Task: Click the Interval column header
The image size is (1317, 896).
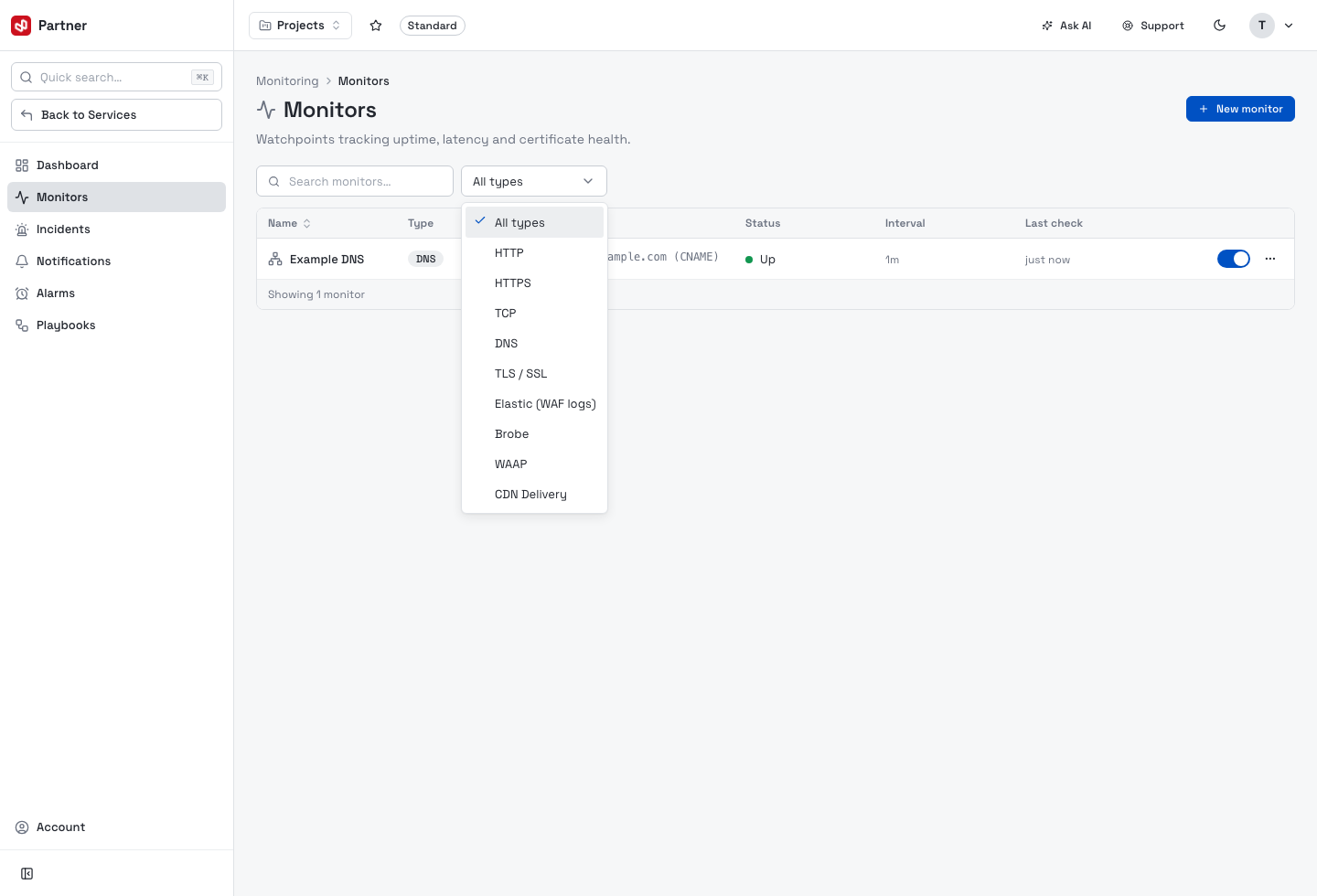Action: (905, 223)
